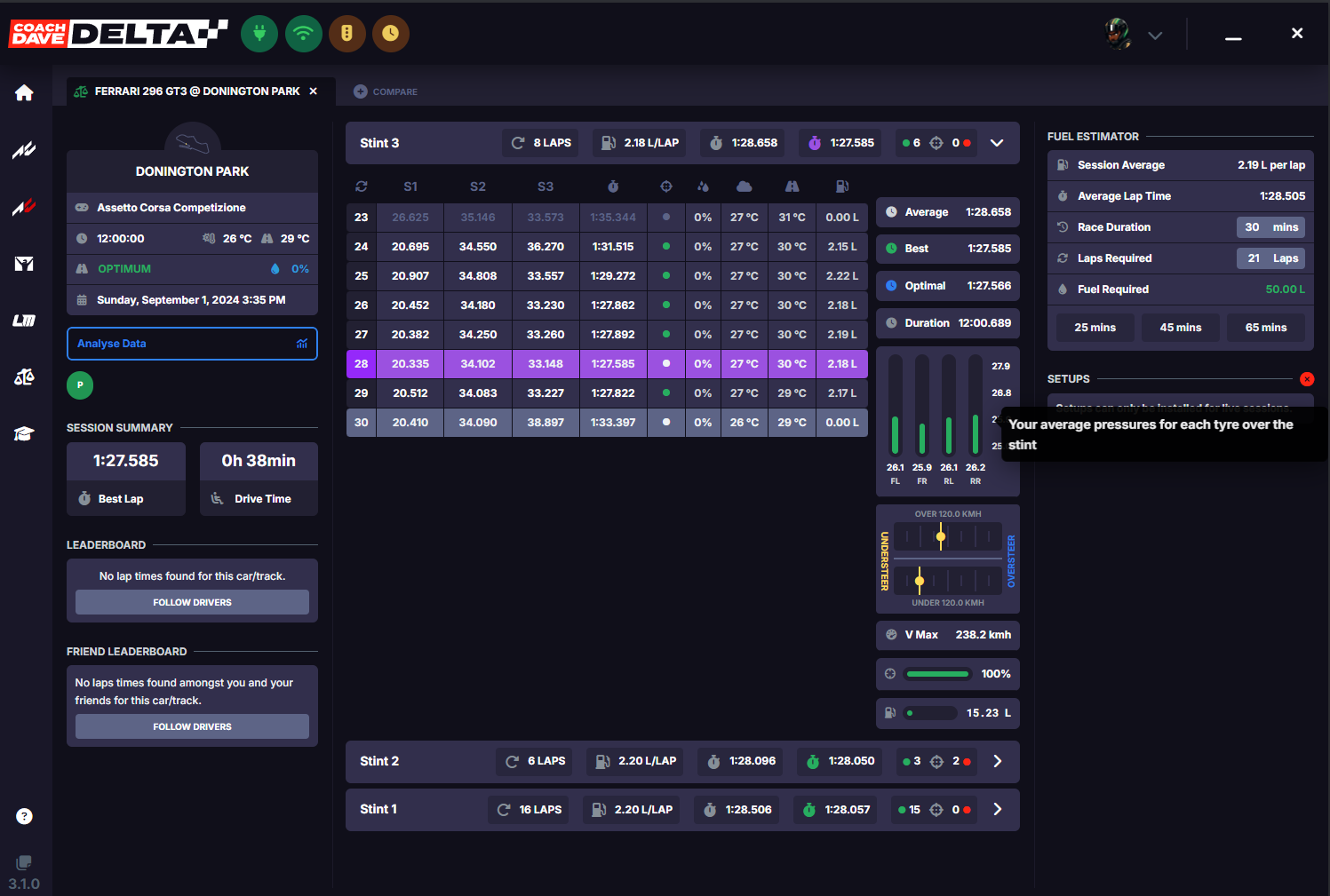Image resolution: width=1330 pixels, height=896 pixels.
Task: Open the balance scales sidebar icon
Action: coord(24,377)
